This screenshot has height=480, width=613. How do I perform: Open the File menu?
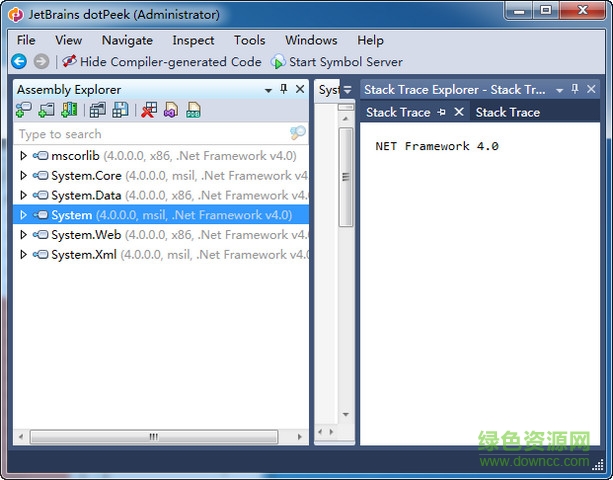pos(26,40)
